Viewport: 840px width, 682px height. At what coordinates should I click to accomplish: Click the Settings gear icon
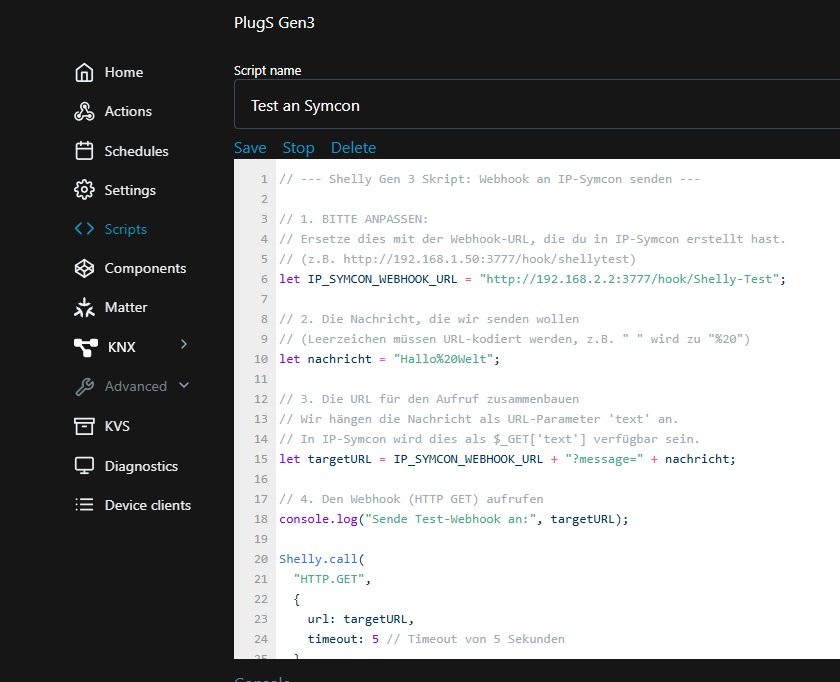point(85,190)
